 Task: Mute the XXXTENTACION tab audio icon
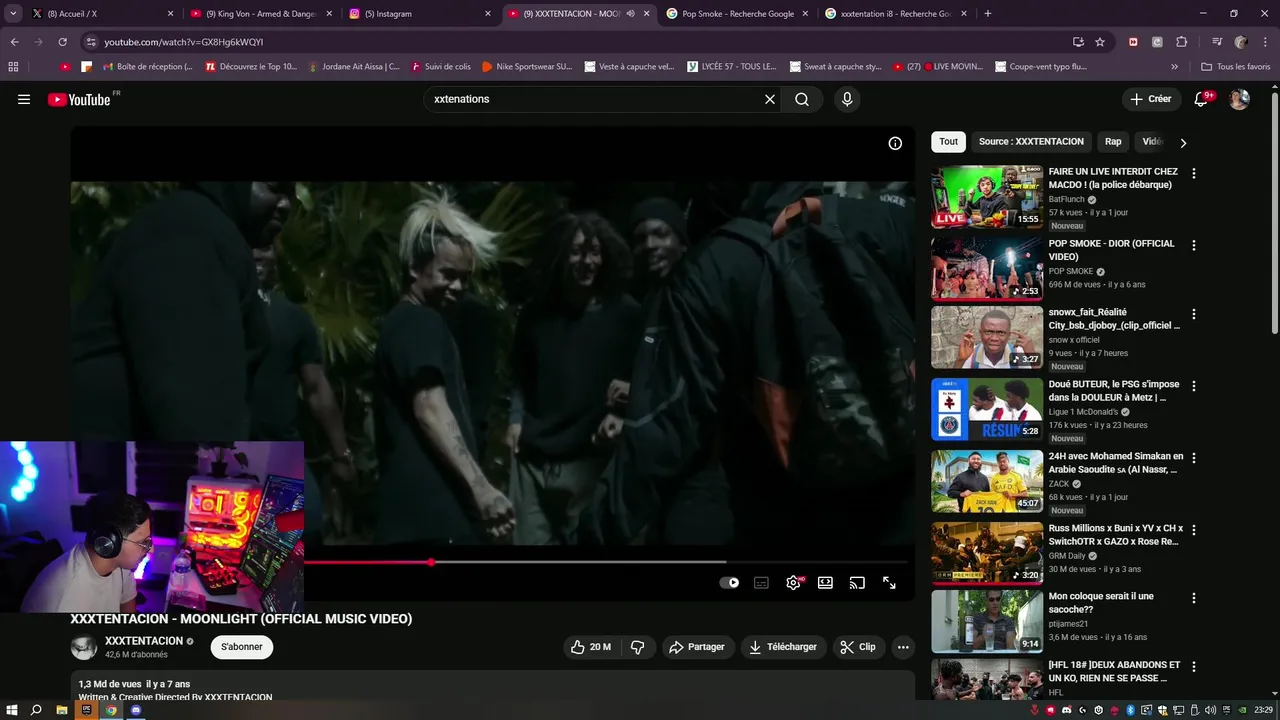(630, 14)
